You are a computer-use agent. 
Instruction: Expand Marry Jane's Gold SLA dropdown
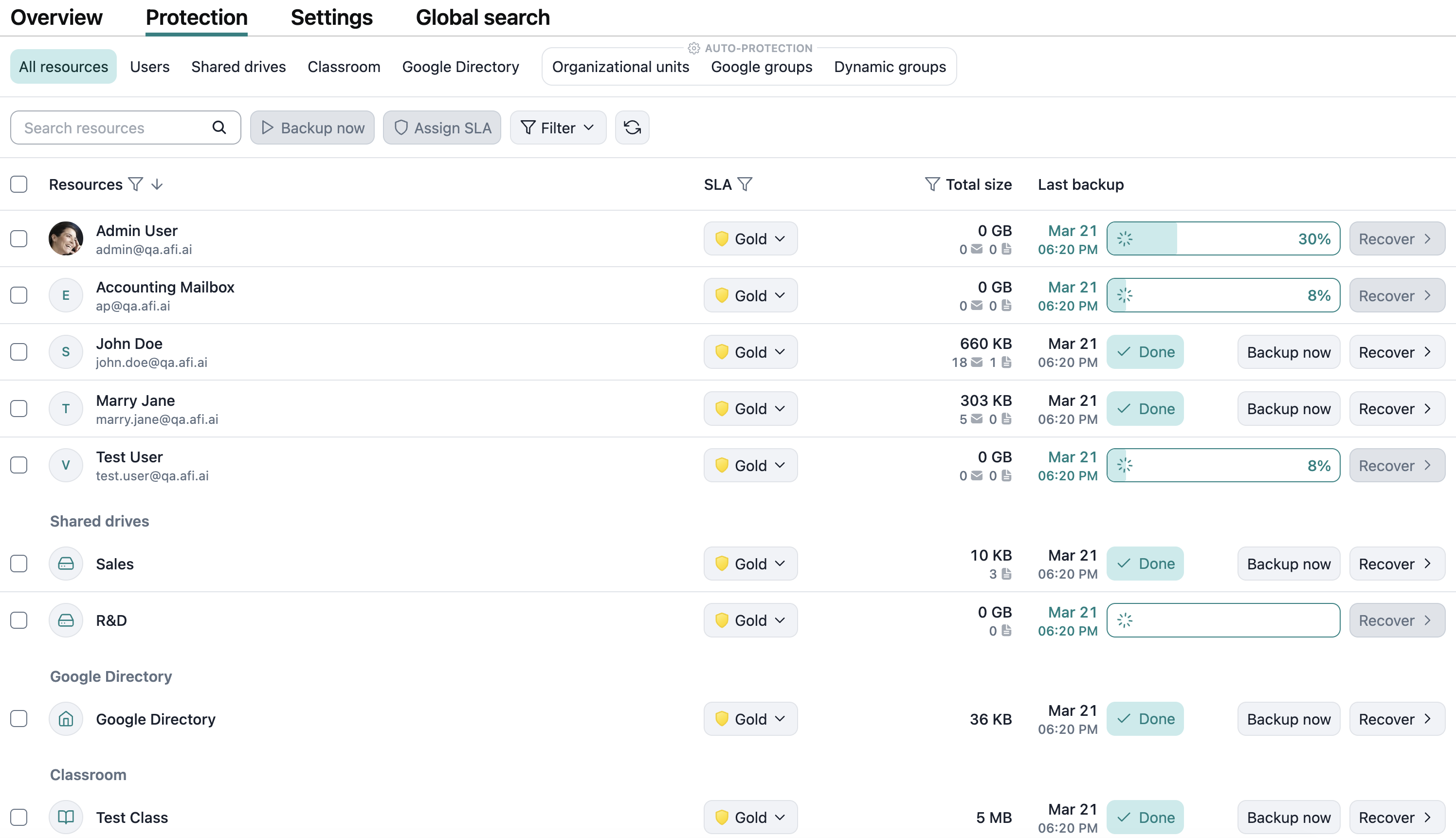coord(750,409)
